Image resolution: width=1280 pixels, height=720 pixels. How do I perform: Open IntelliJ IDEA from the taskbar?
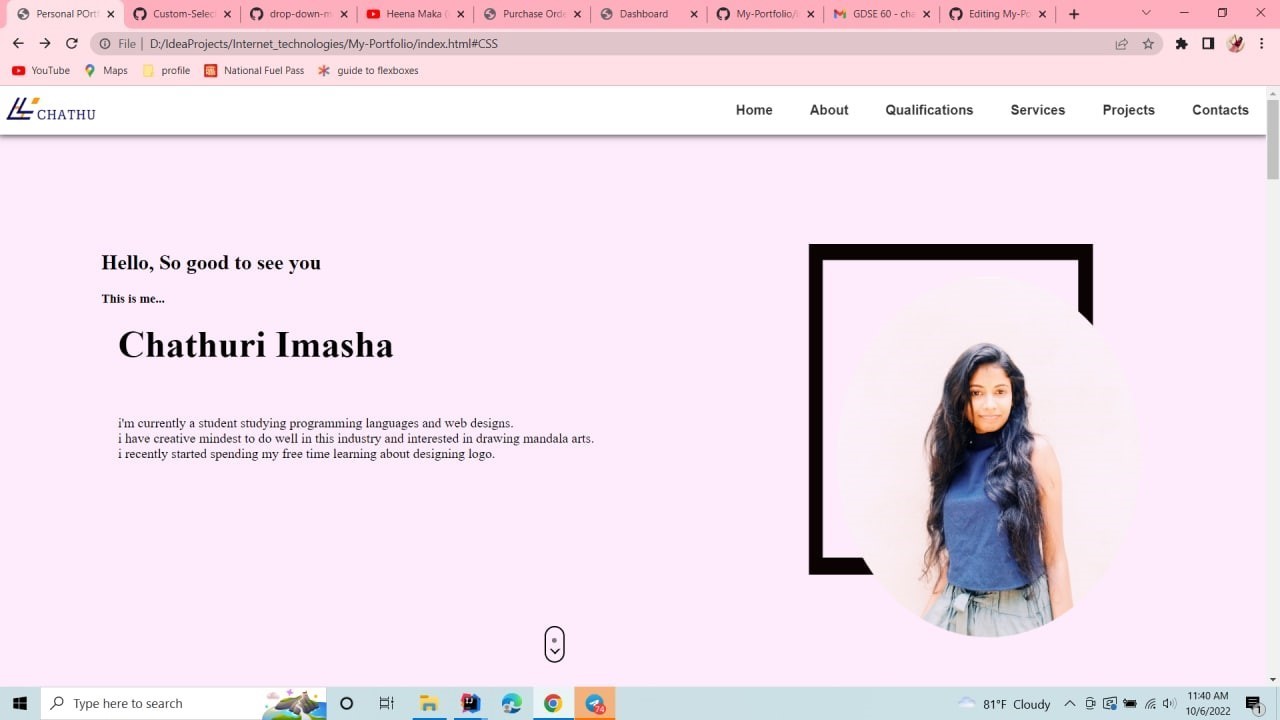[x=470, y=703]
